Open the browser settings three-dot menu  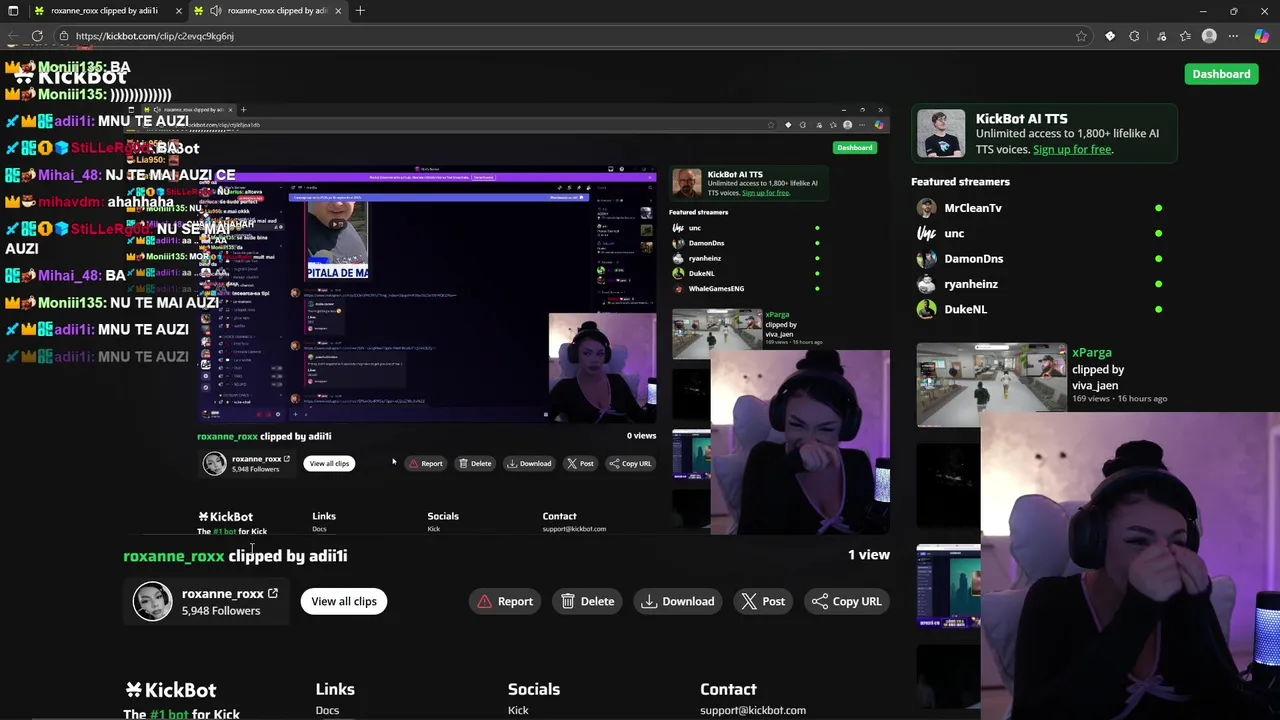point(1233,36)
